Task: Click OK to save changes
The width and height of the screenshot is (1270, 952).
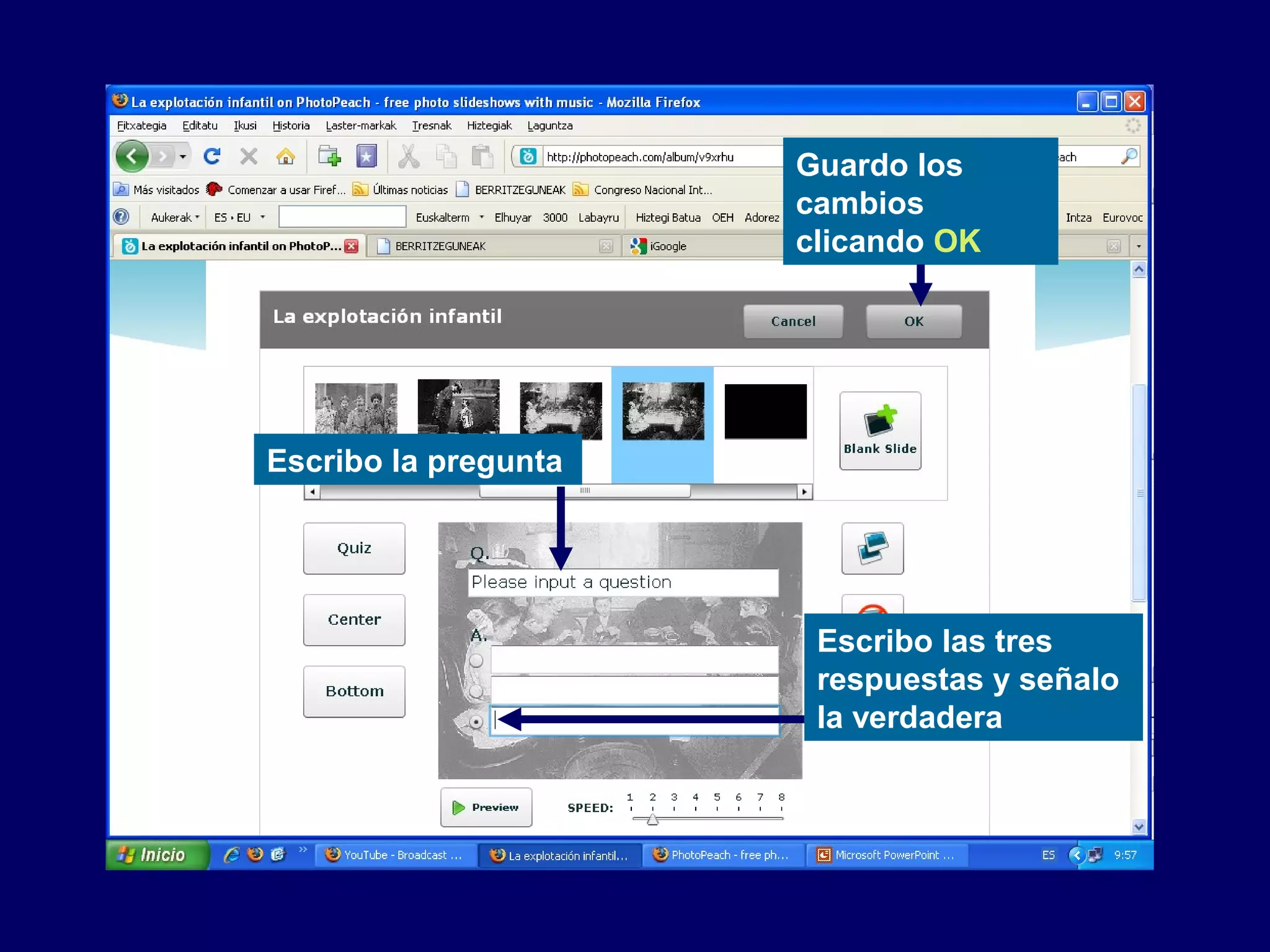Action: click(914, 321)
